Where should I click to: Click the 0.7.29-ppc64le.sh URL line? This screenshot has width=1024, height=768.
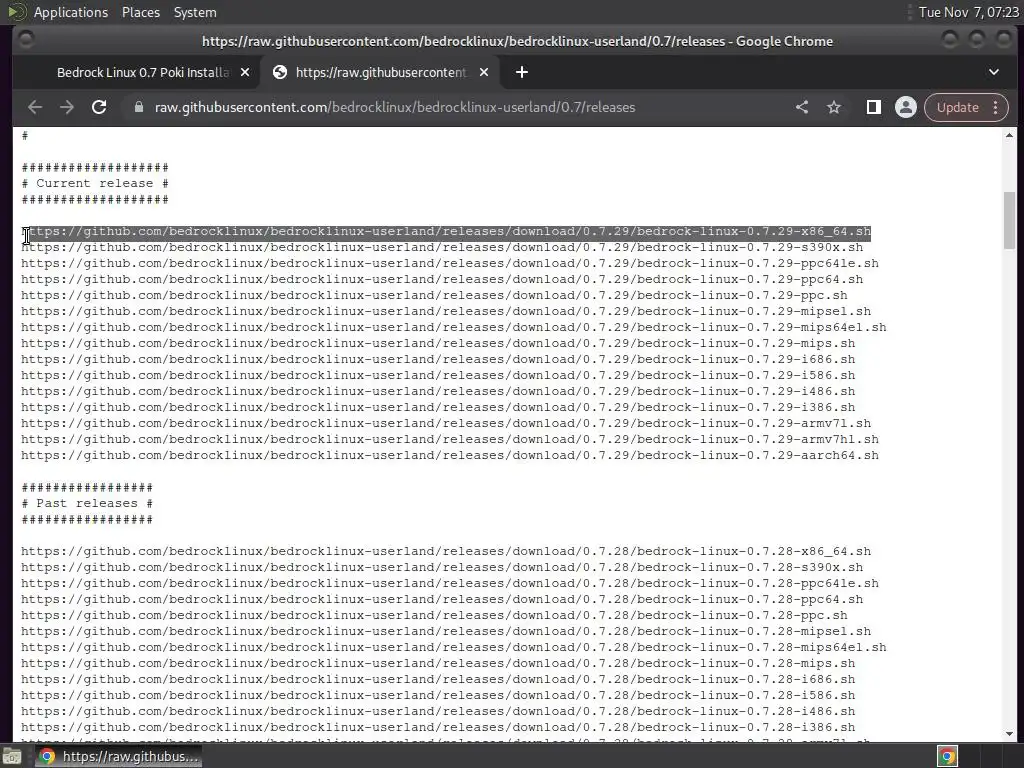[450, 263]
